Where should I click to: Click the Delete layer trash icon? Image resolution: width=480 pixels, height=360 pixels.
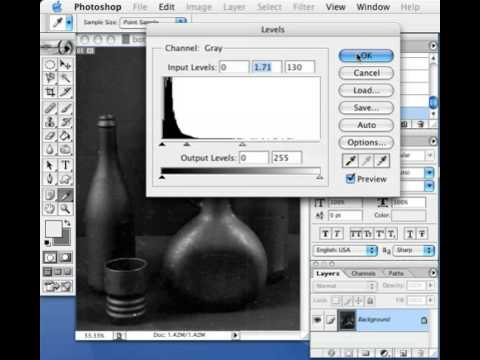point(420,353)
